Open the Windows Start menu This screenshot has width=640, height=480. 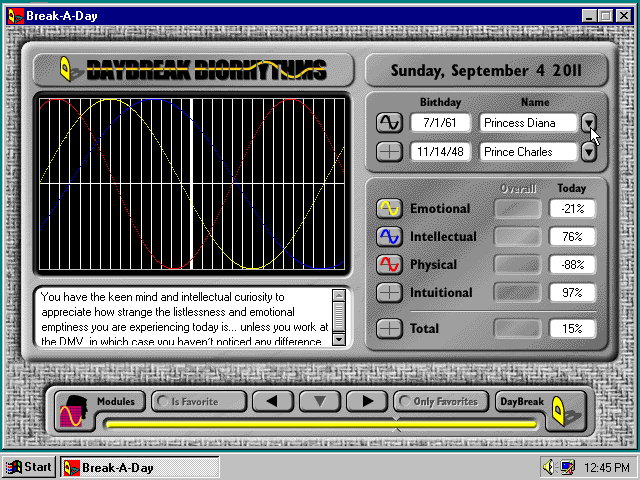pyautogui.click(x=29, y=467)
